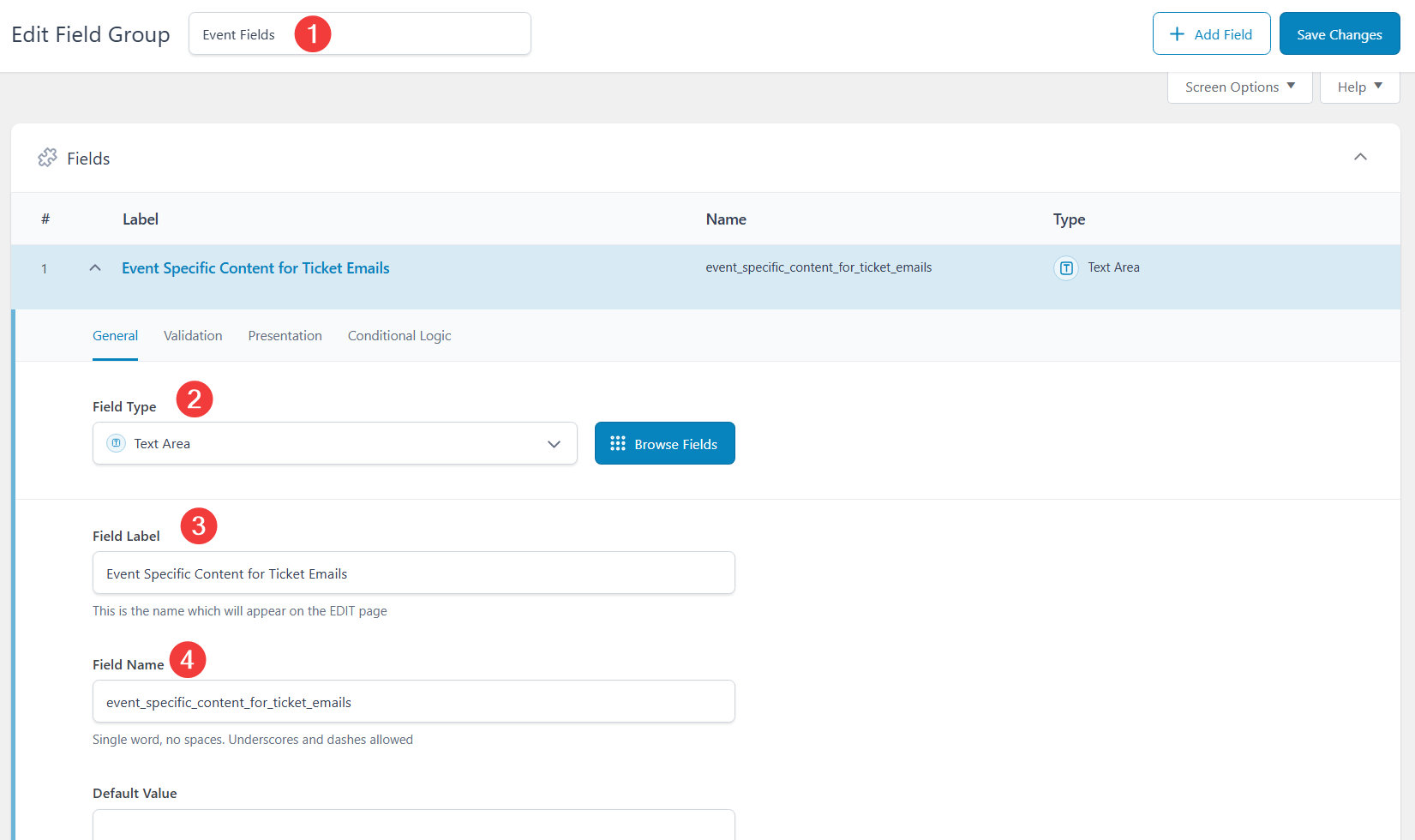Collapse the Fields panel with chevron
The width and height of the screenshot is (1415, 840).
click(x=1359, y=157)
